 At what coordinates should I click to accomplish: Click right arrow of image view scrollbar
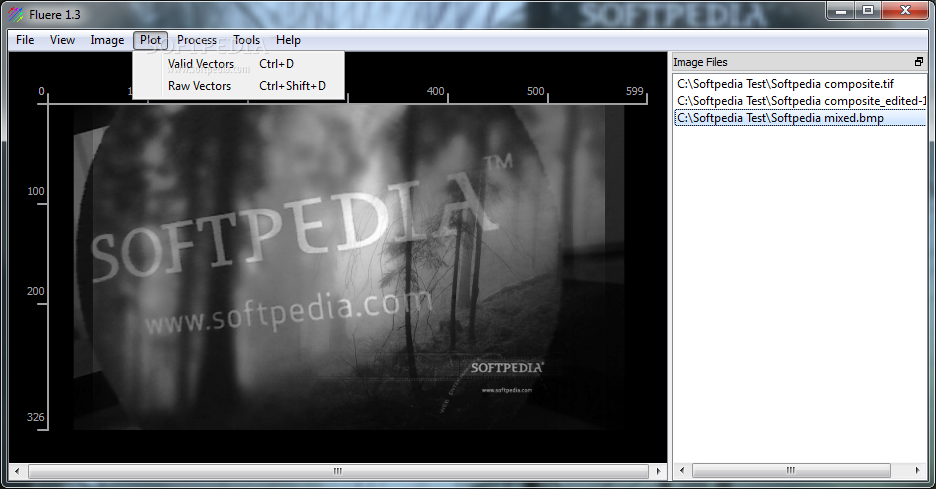pyautogui.click(x=658, y=471)
